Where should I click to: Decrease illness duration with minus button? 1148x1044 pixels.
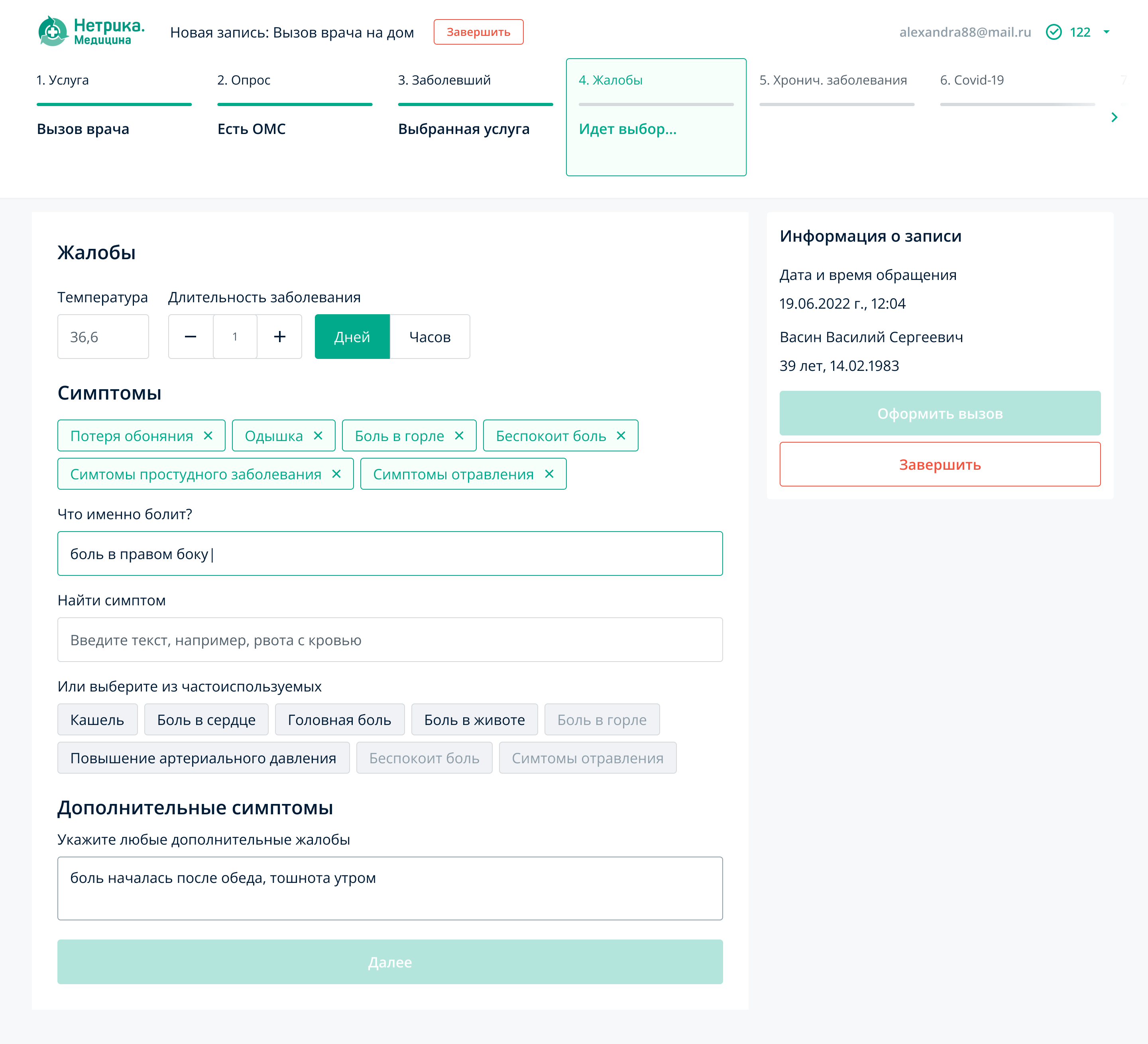click(x=191, y=337)
